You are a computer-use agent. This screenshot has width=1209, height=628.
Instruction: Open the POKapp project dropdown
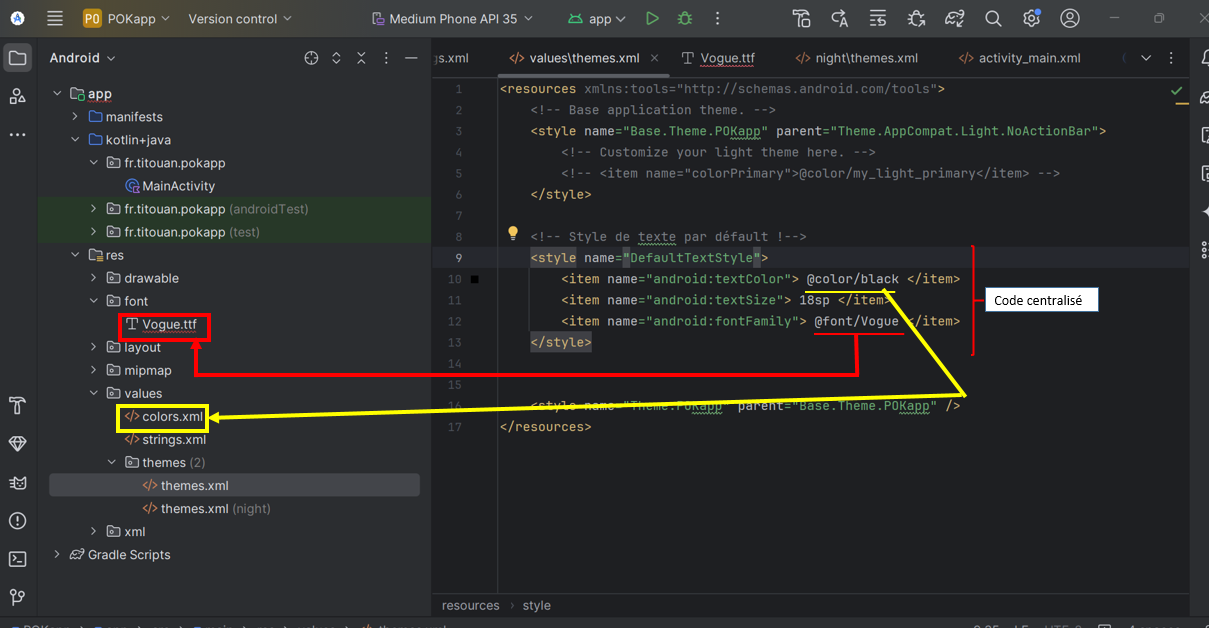(126, 18)
